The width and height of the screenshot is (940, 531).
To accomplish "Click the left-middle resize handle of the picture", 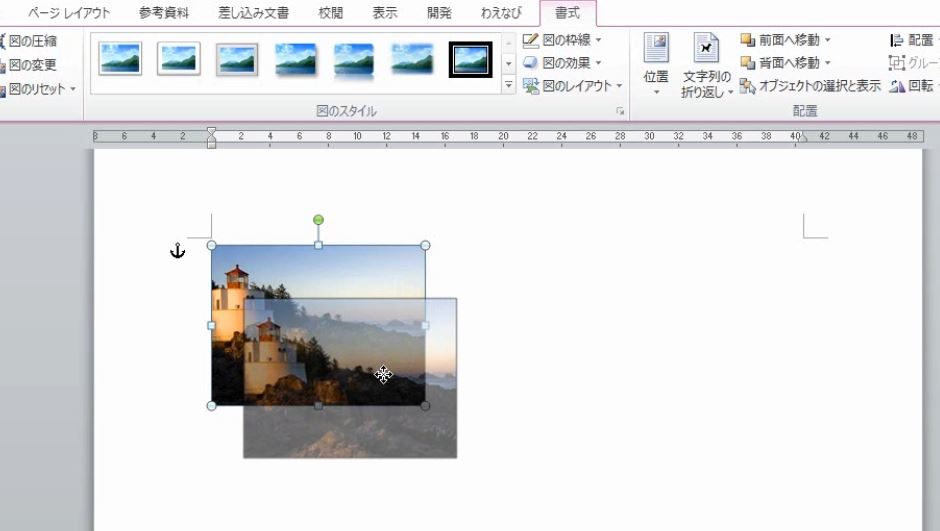I will [211, 325].
